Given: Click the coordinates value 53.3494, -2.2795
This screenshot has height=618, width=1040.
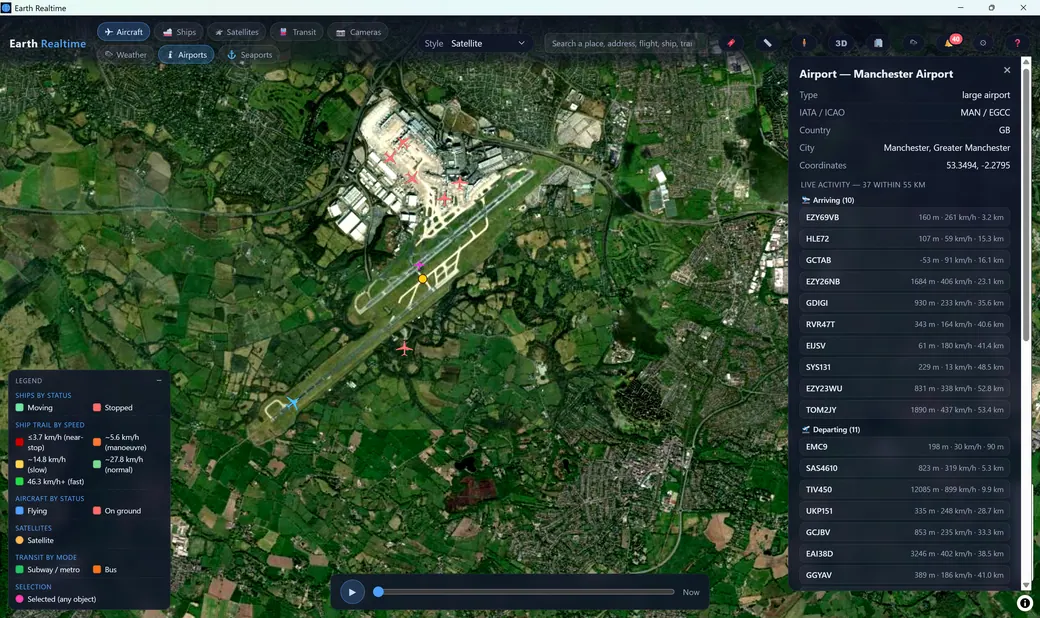Looking at the screenshot, I should (x=978, y=165).
